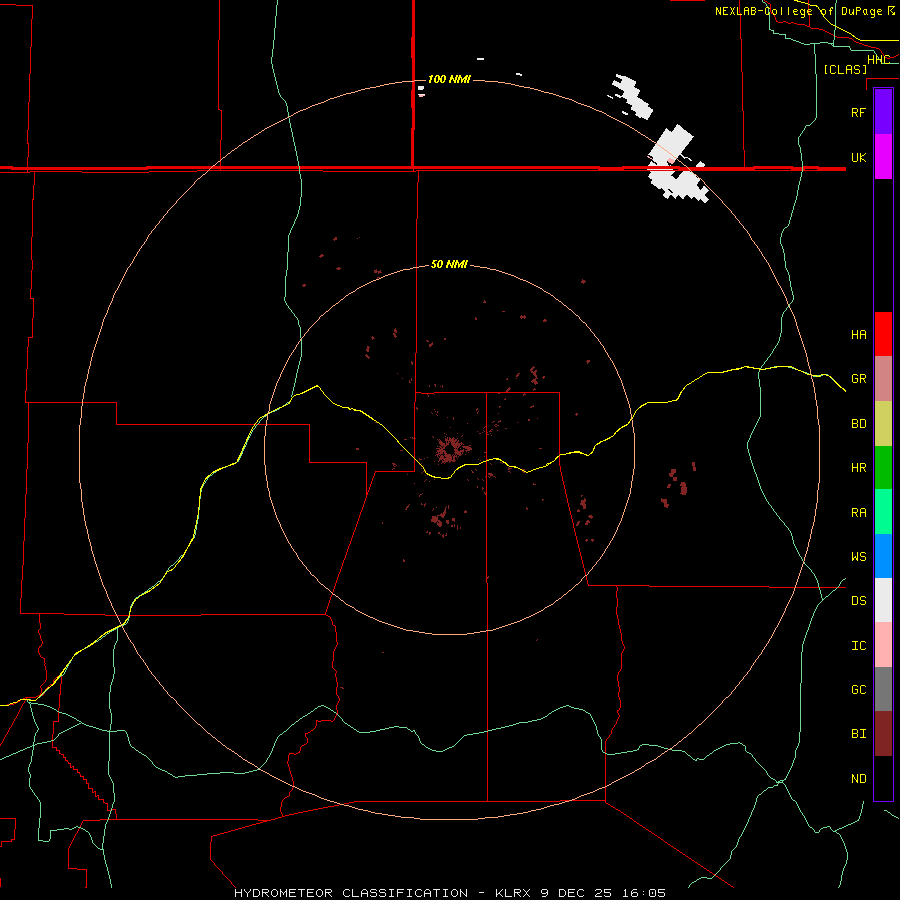Screen dimensions: 900x900
Task: Click the [CLAS] label above the legend
Action: 845,69
